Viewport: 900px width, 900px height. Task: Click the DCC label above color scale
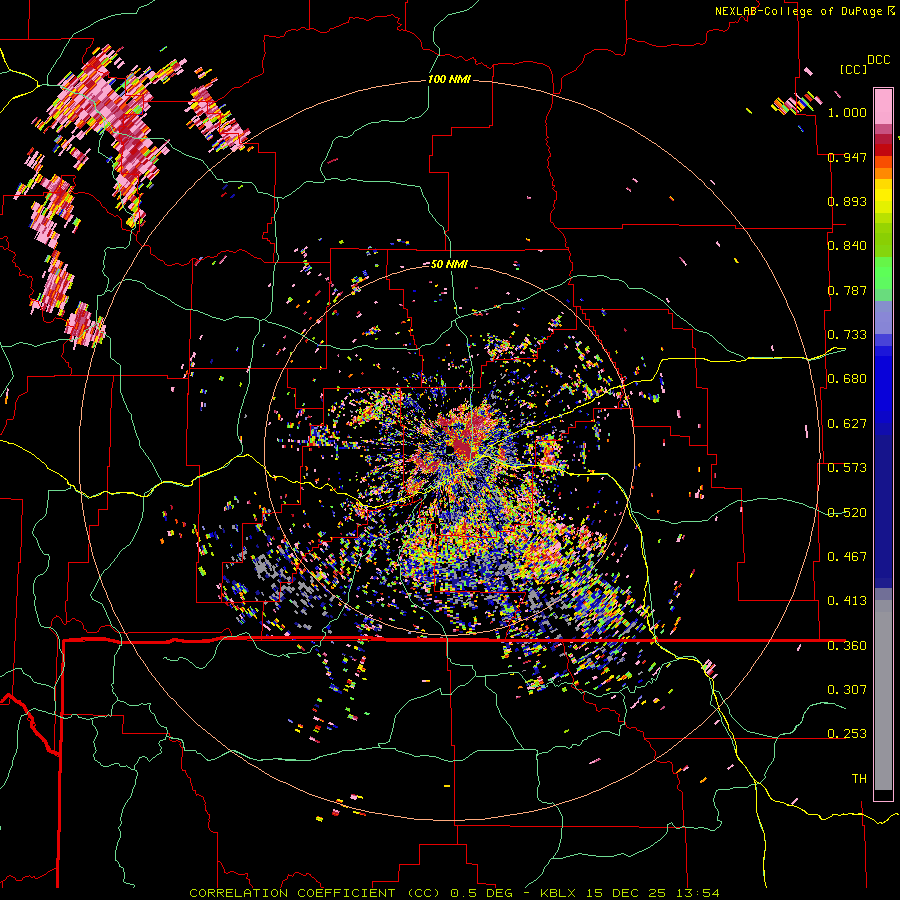pyautogui.click(x=878, y=60)
